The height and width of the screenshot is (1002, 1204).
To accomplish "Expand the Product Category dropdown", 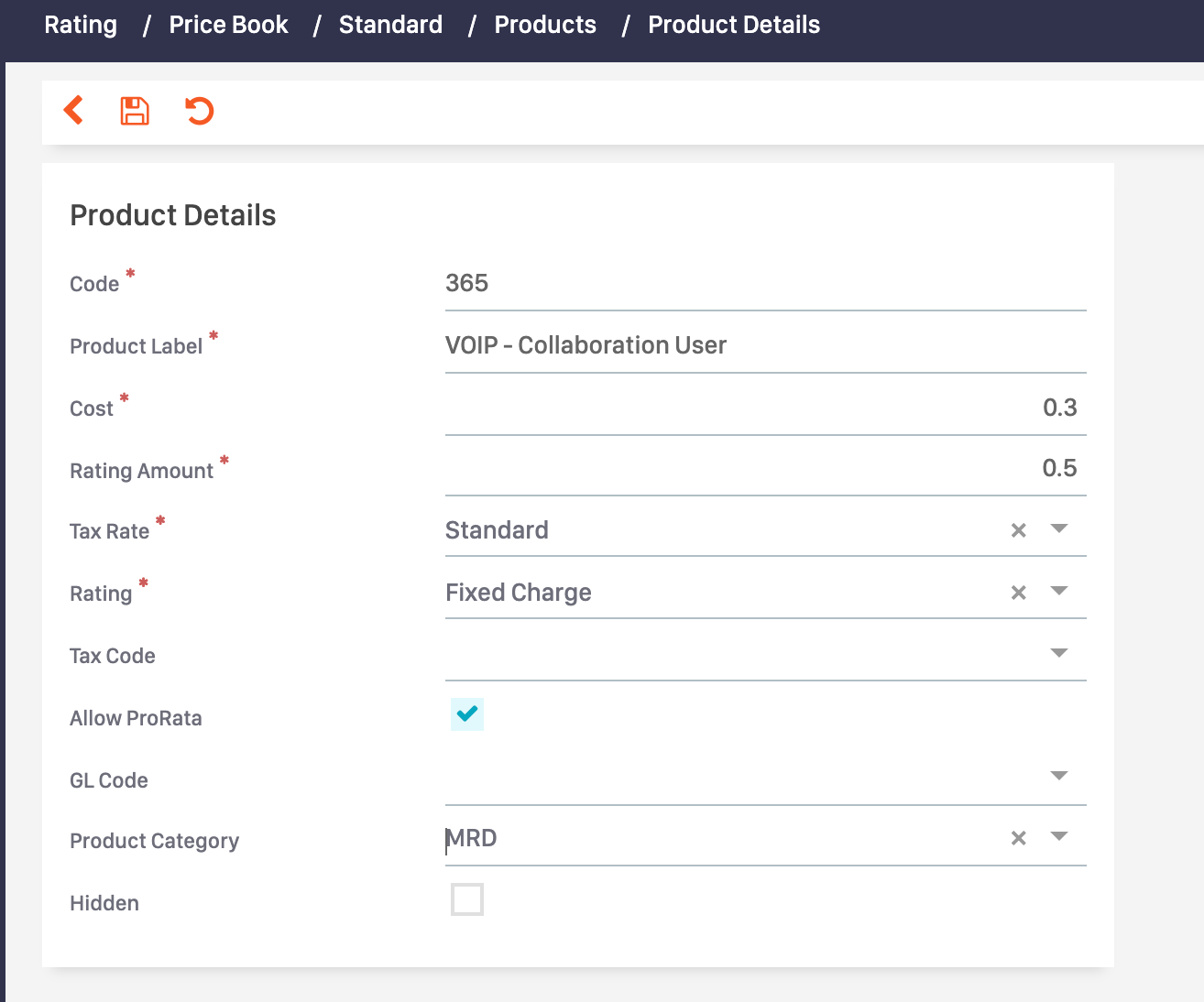I will tap(1059, 836).
